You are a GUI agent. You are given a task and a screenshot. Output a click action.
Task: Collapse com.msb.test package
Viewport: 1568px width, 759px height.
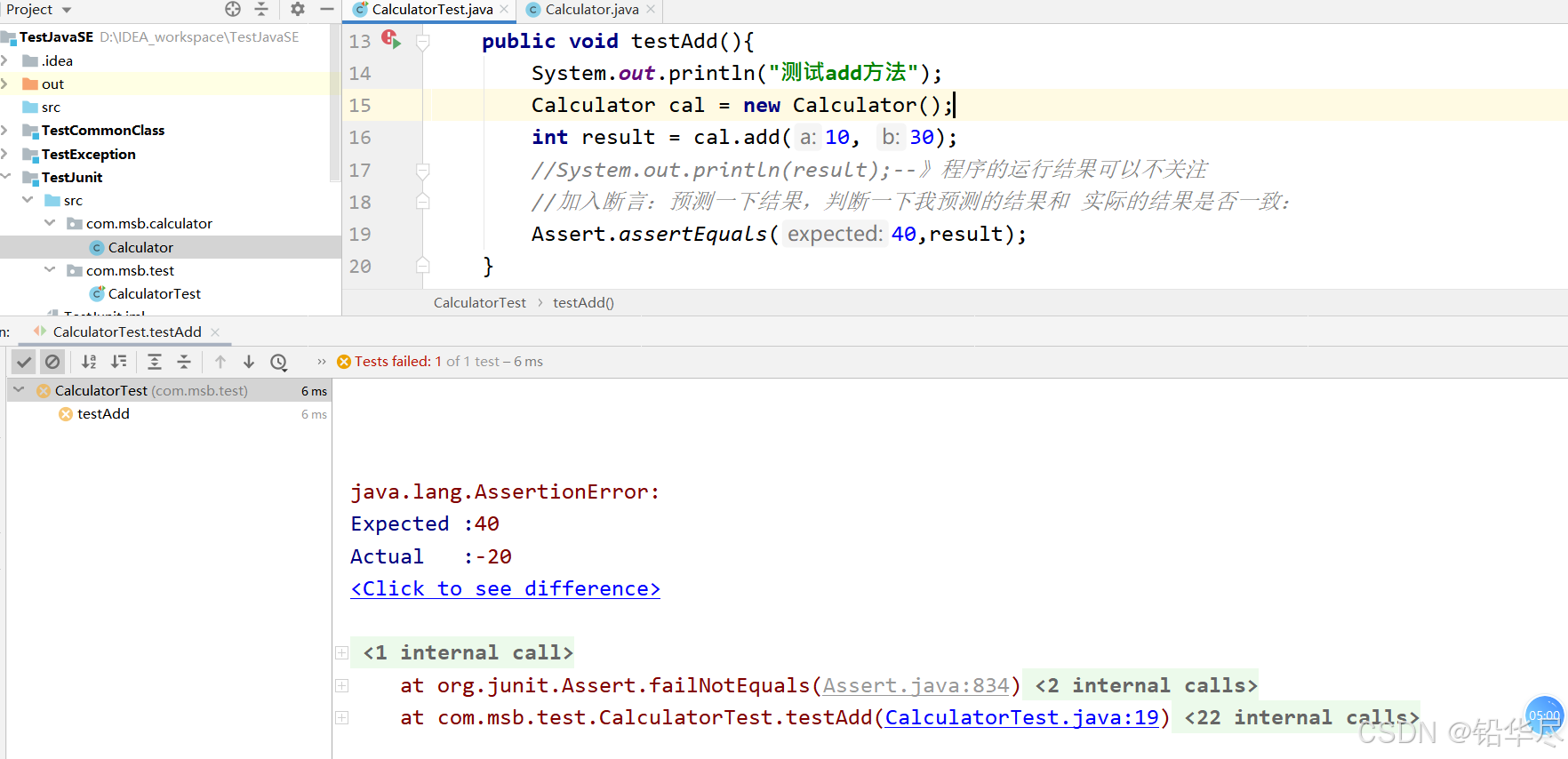point(50,270)
